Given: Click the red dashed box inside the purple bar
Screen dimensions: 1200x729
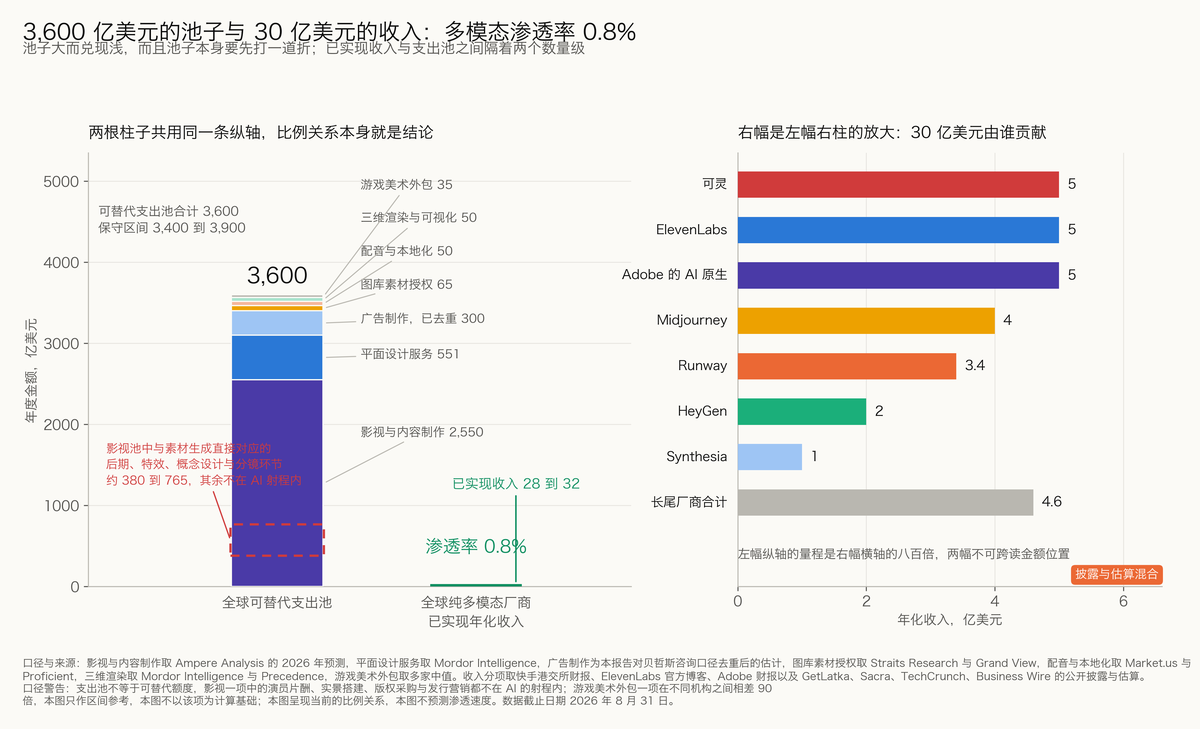Looking at the screenshot, I should pos(277,540).
